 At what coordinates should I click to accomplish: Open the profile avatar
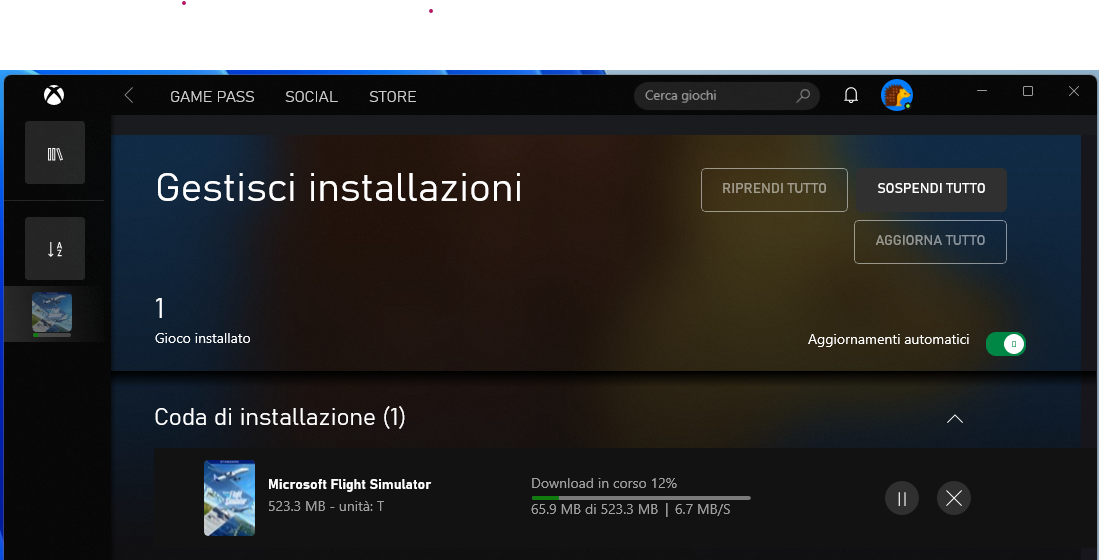896,95
